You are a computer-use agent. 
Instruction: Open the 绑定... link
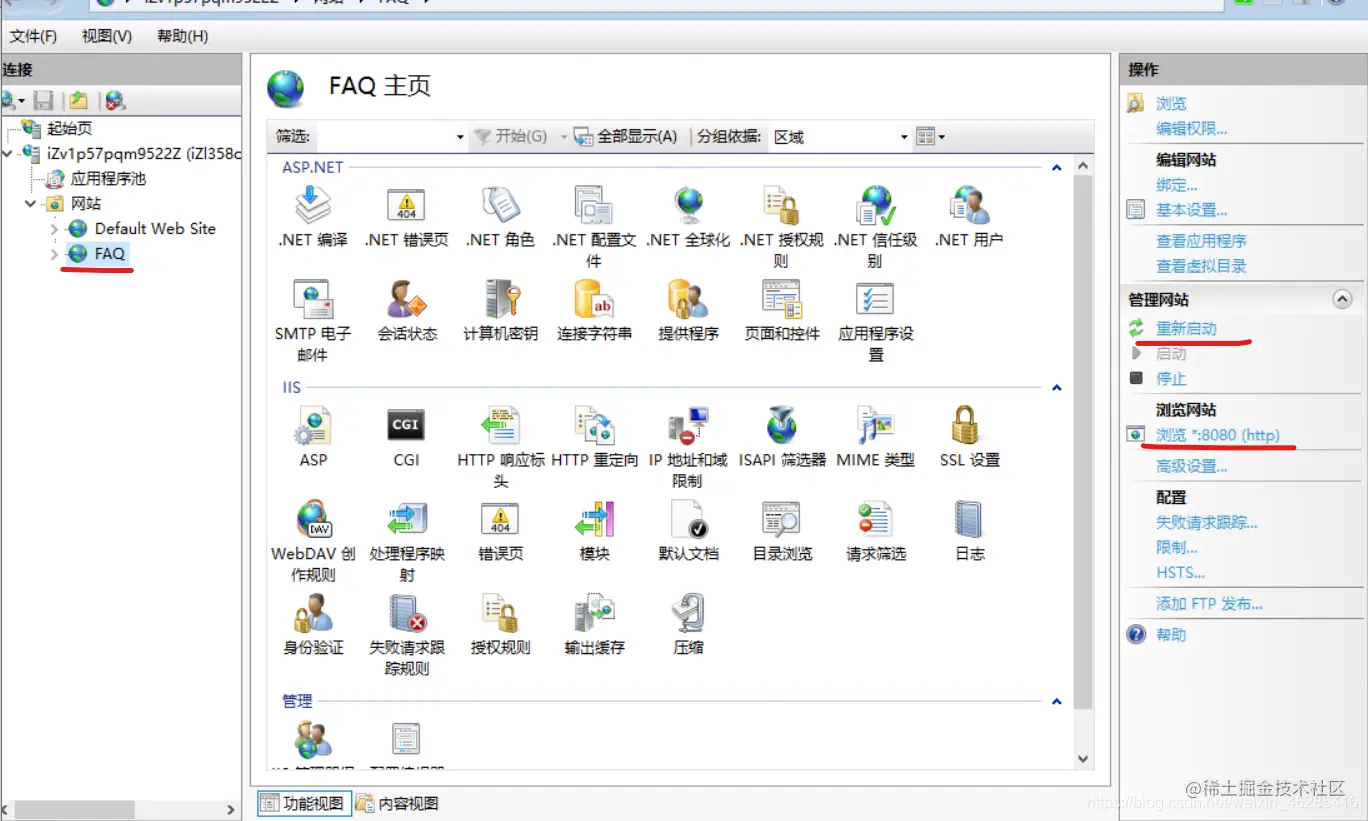[x=1177, y=185]
